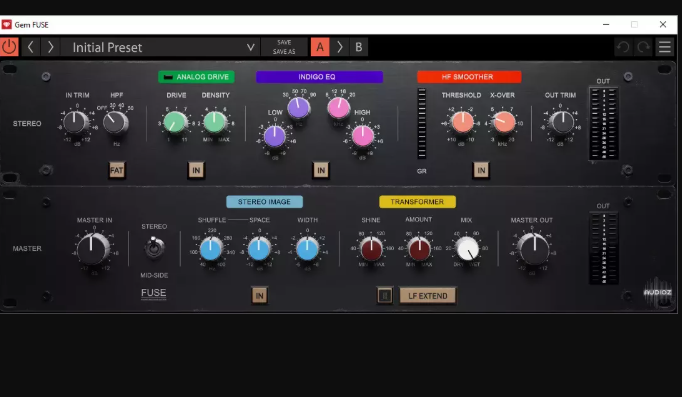Image resolution: width=682 pixels, height=397 pixels.
Task: Close the Gem FUSE window
Action: pyautogui.click(x=662, y=24)
